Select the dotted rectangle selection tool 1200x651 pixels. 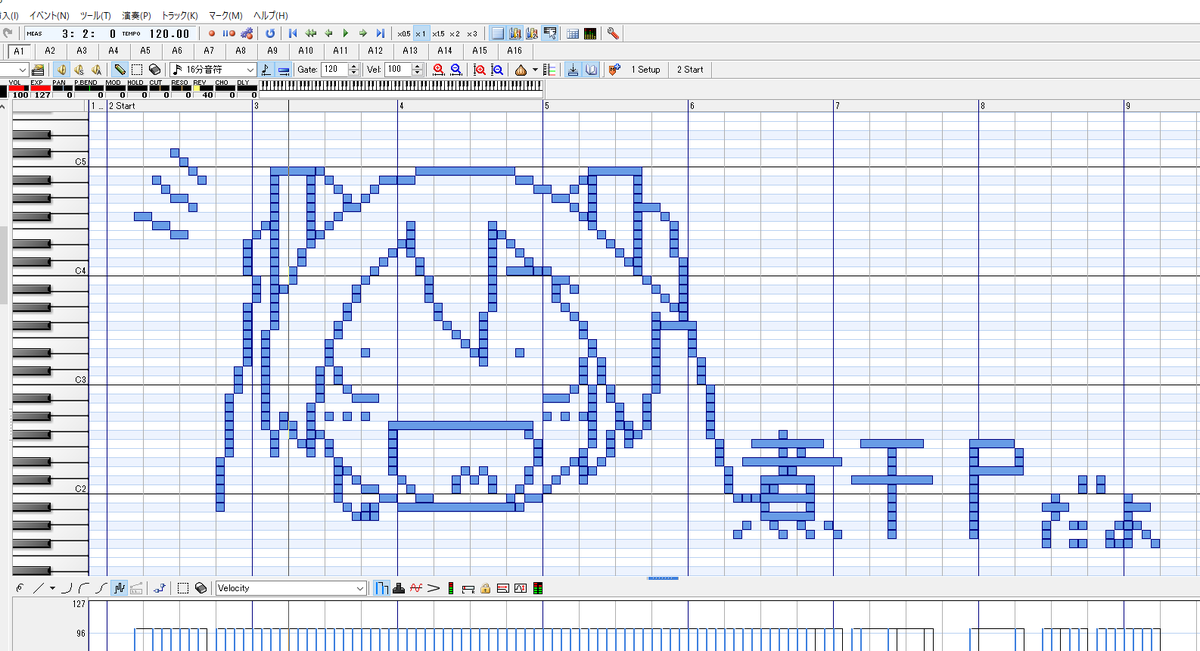137,70
